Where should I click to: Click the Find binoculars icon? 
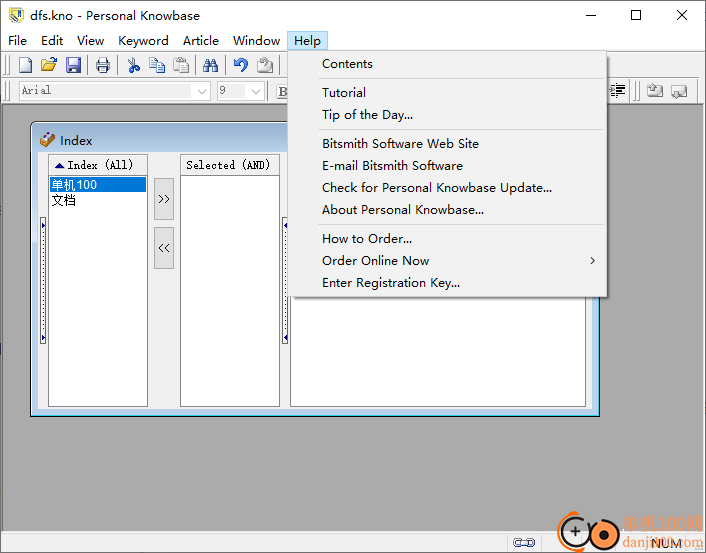210,65
